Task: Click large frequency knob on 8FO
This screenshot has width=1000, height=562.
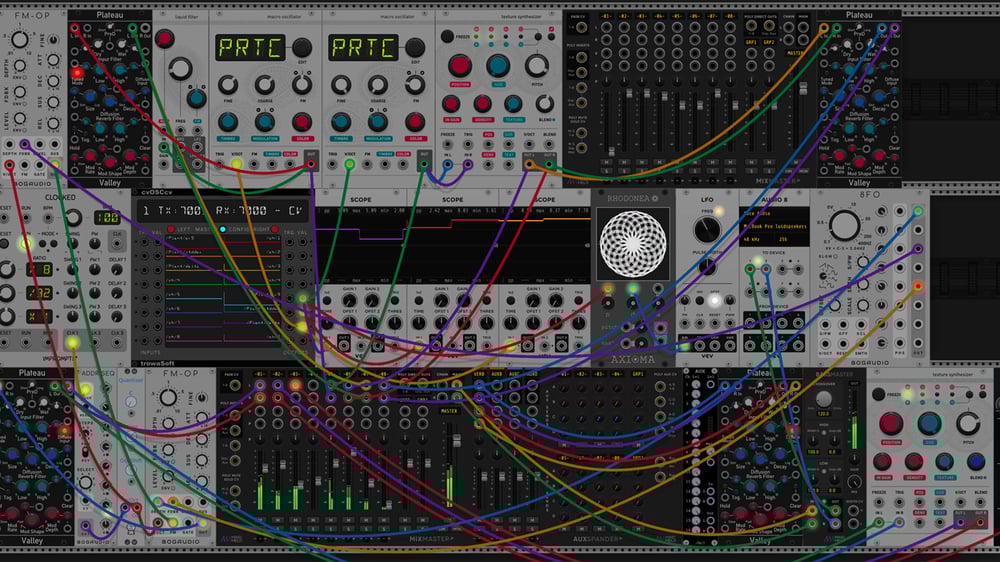Action: click(844, 225)
